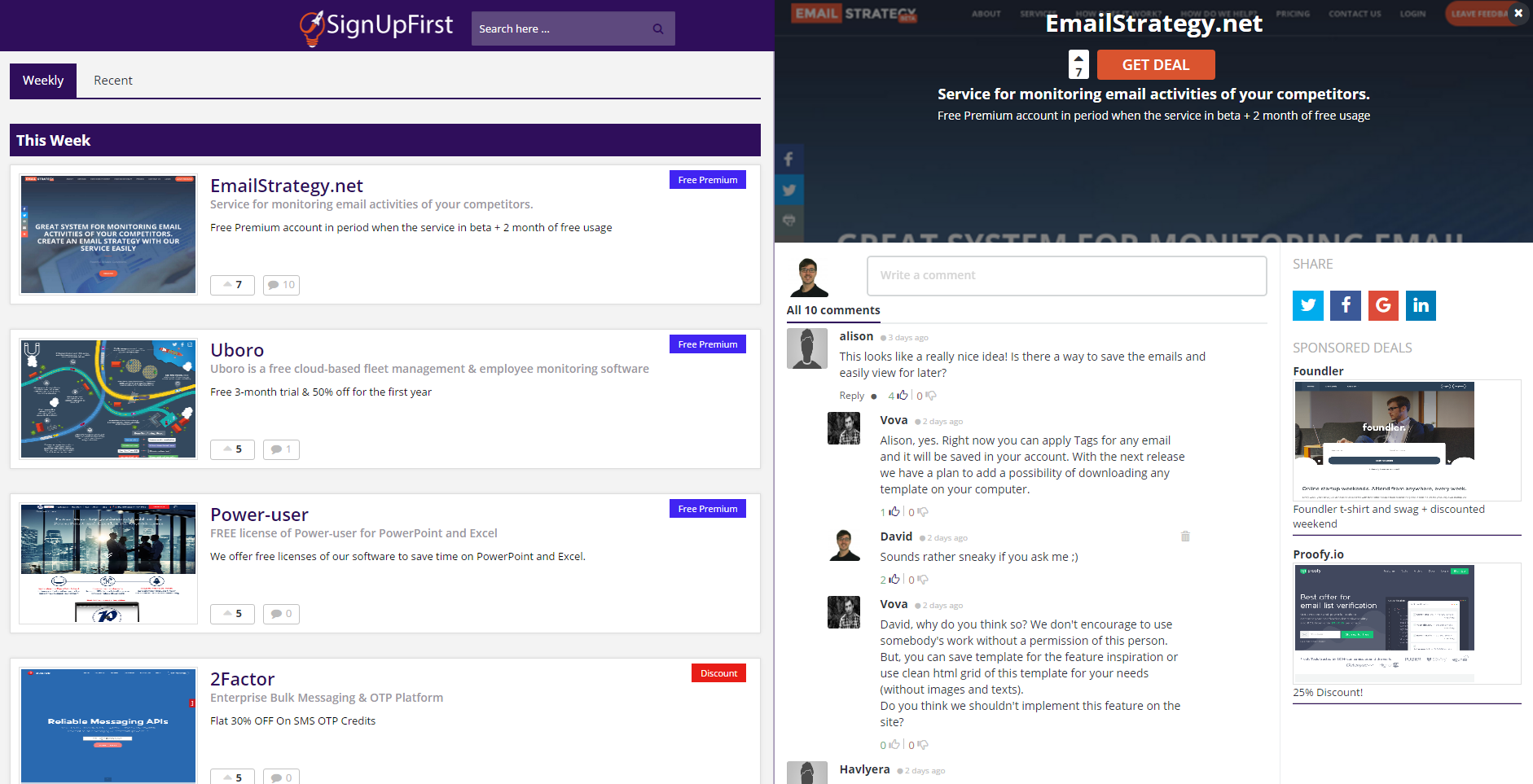Viewport: 1533px width, 784px height.
Task: Open ABOUT in the EmailStrategy preview header
Action: tap(986, 14)
